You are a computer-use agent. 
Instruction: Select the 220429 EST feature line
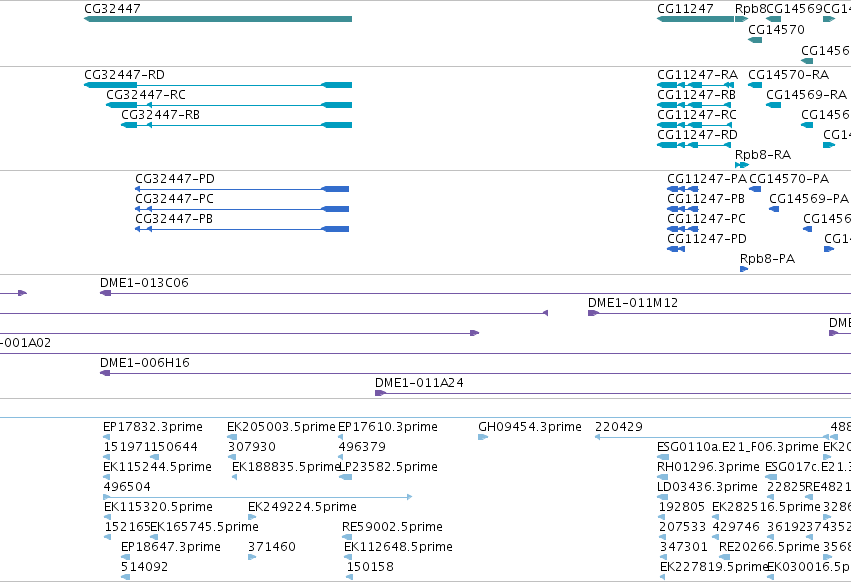712,437
